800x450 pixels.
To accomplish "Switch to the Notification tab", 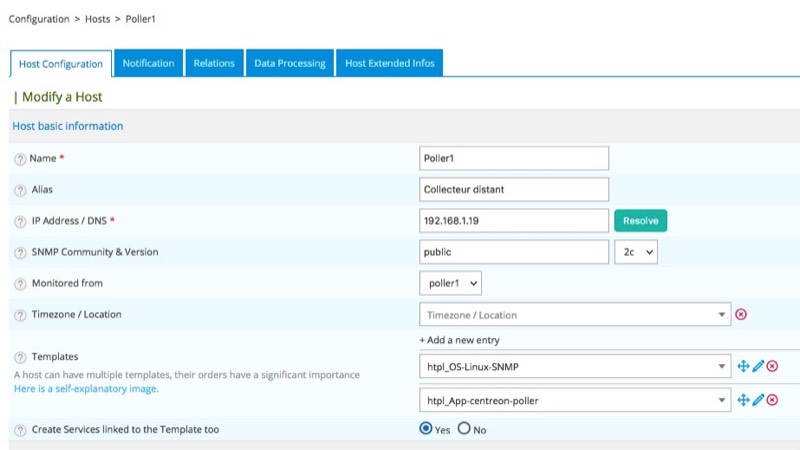I will pos(148,63).
